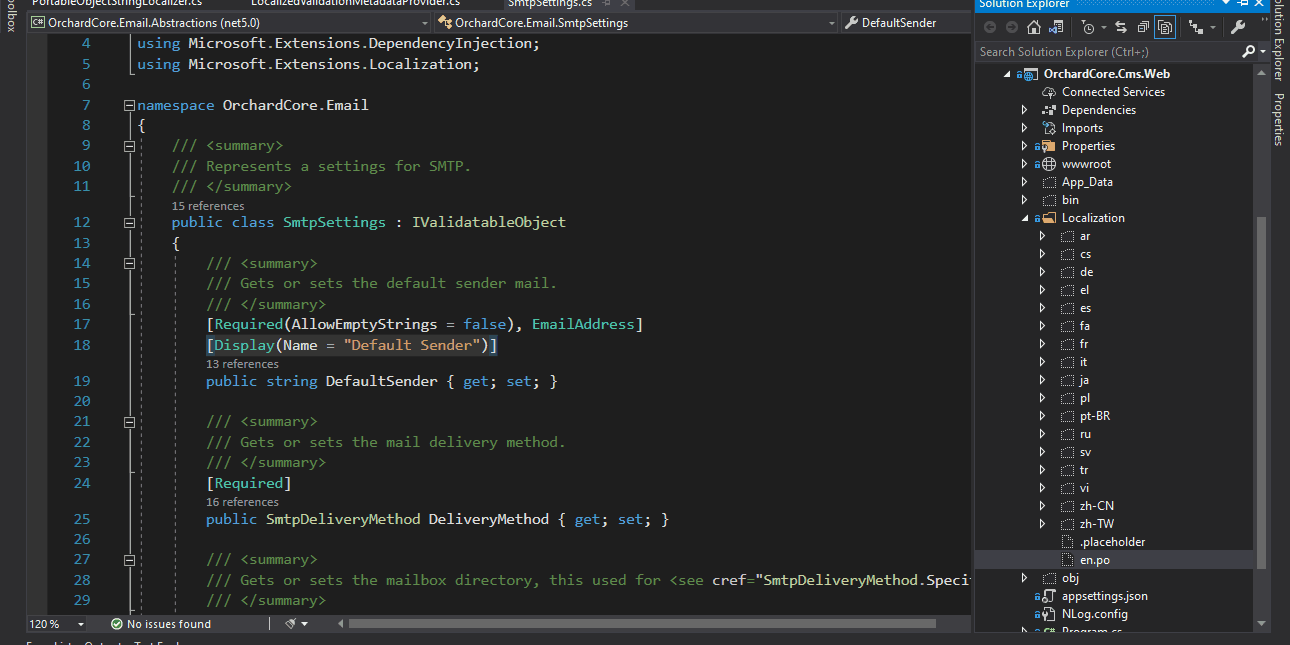
Task: Expand the Imports node
Action: coord(1024,128)
